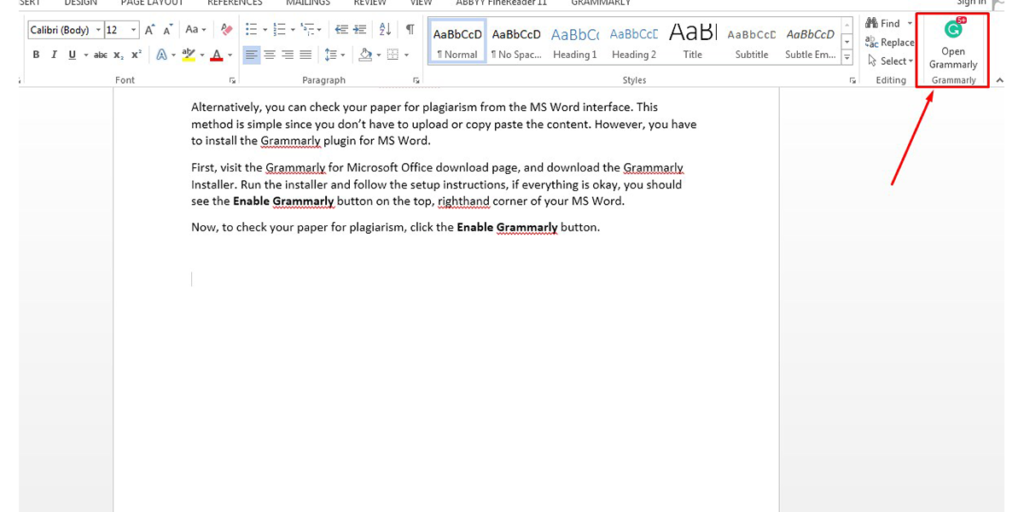The width and height of the screenshot is (1024, 512).
Task: Expand borders dropdown arrow
Action: click(x=406, y=56)
